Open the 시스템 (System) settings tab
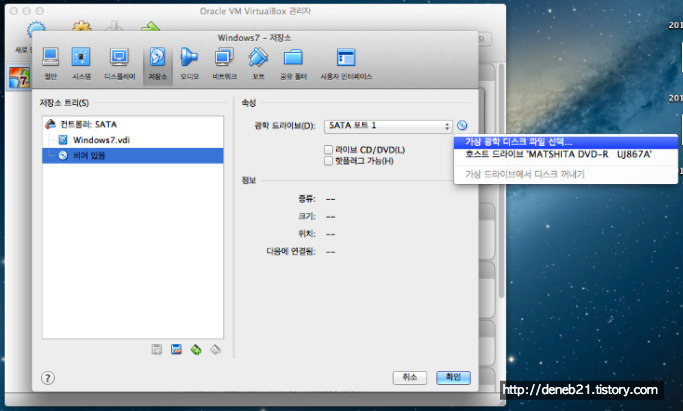 [x=81, y=64]
